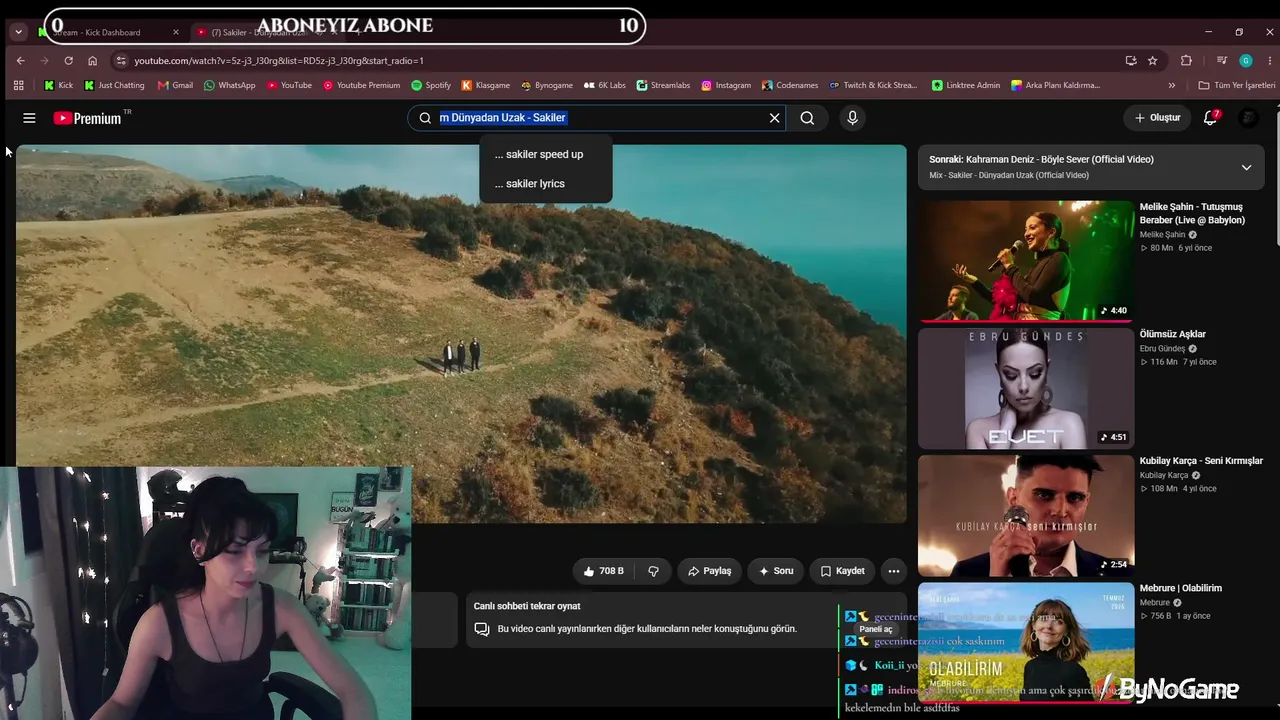This screenshot has height=720, width=1280.
Task: Start voice search with the microphone
Action: point(852,118)
